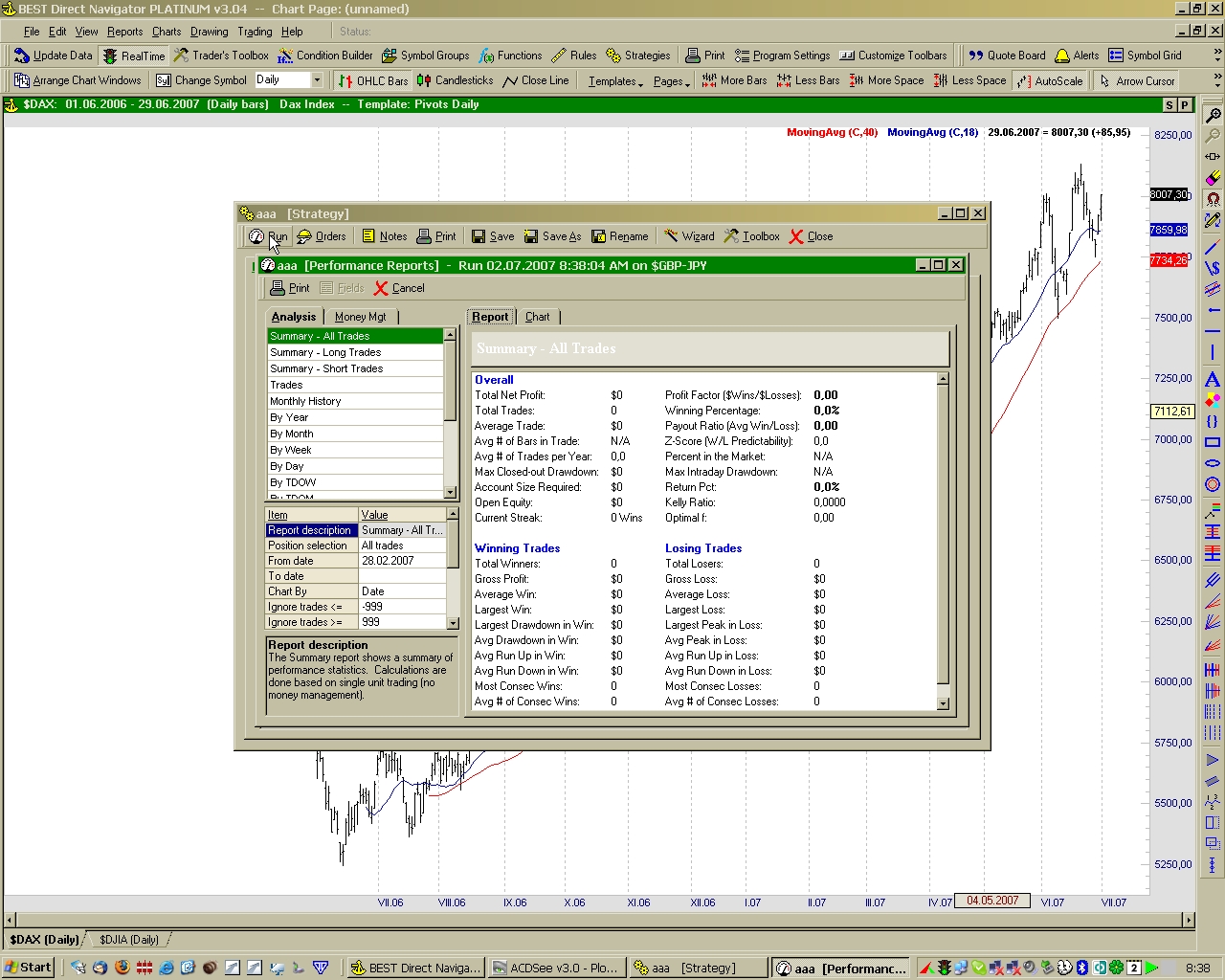
Task: Activate the Arrow Cursor
Action: coord(1137,81)
